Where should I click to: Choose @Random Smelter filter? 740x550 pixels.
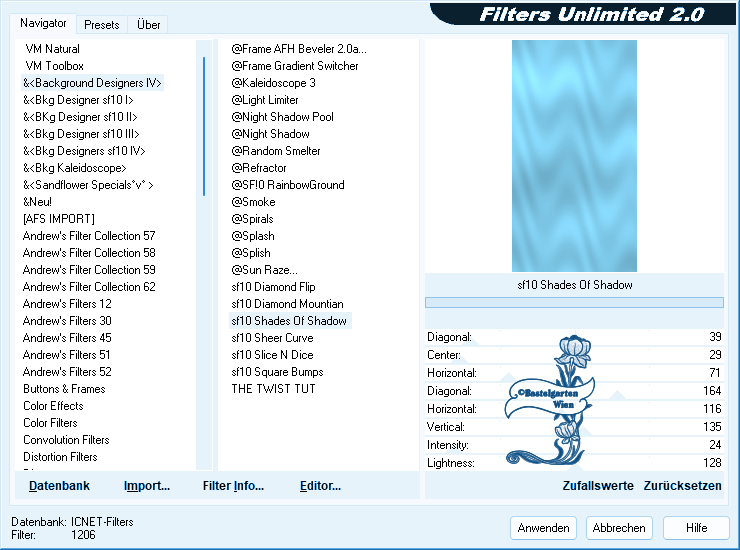[276, 151]
